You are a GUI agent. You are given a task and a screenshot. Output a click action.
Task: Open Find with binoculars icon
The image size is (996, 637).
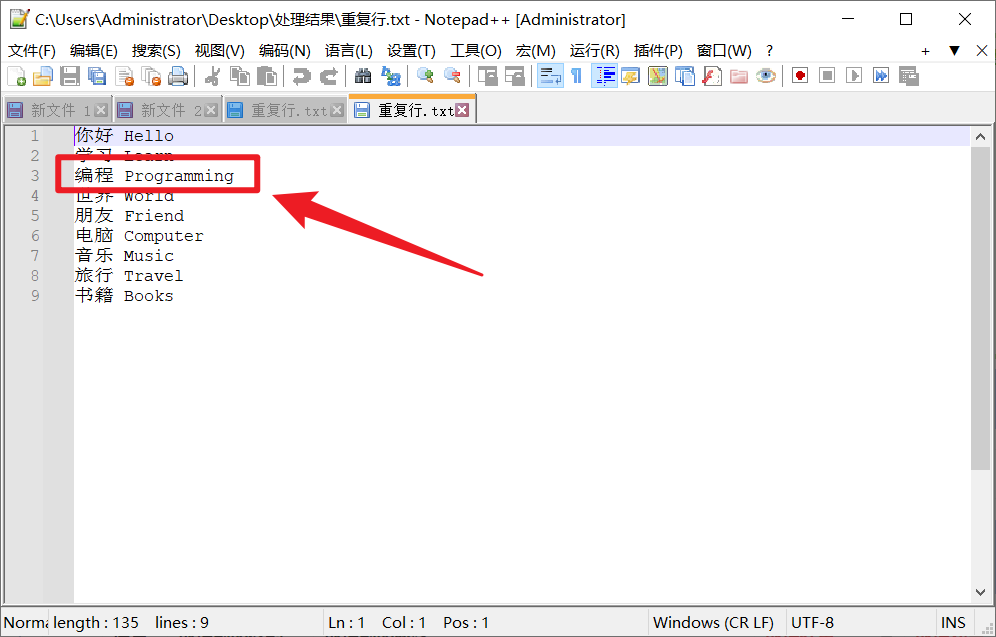[x=363, y=76]
